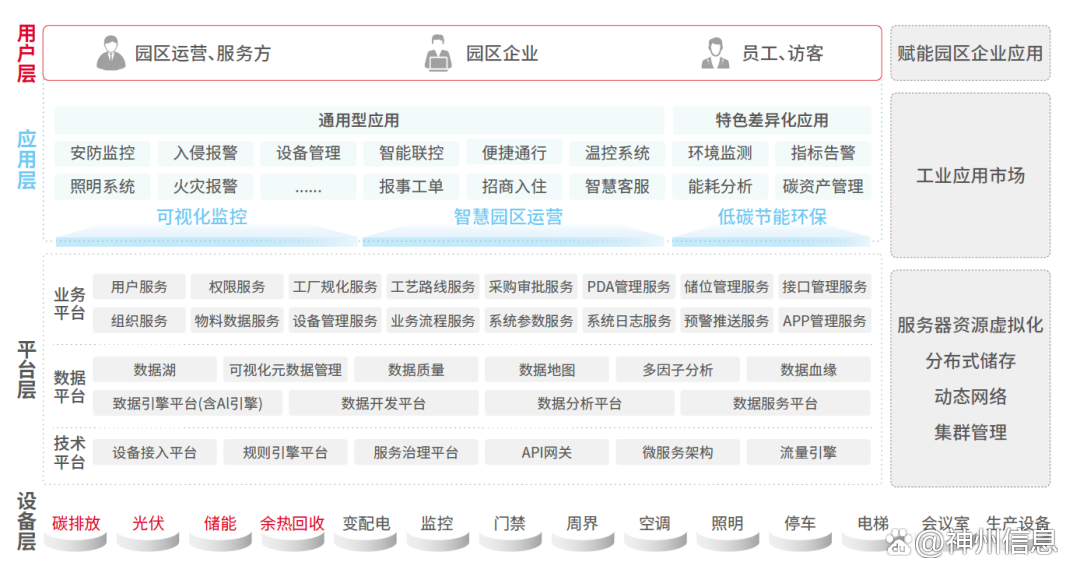This screenshot has width=1080, height=580.
Task: Select the 照明 device cylinder
Action: [x=727, y=541]
